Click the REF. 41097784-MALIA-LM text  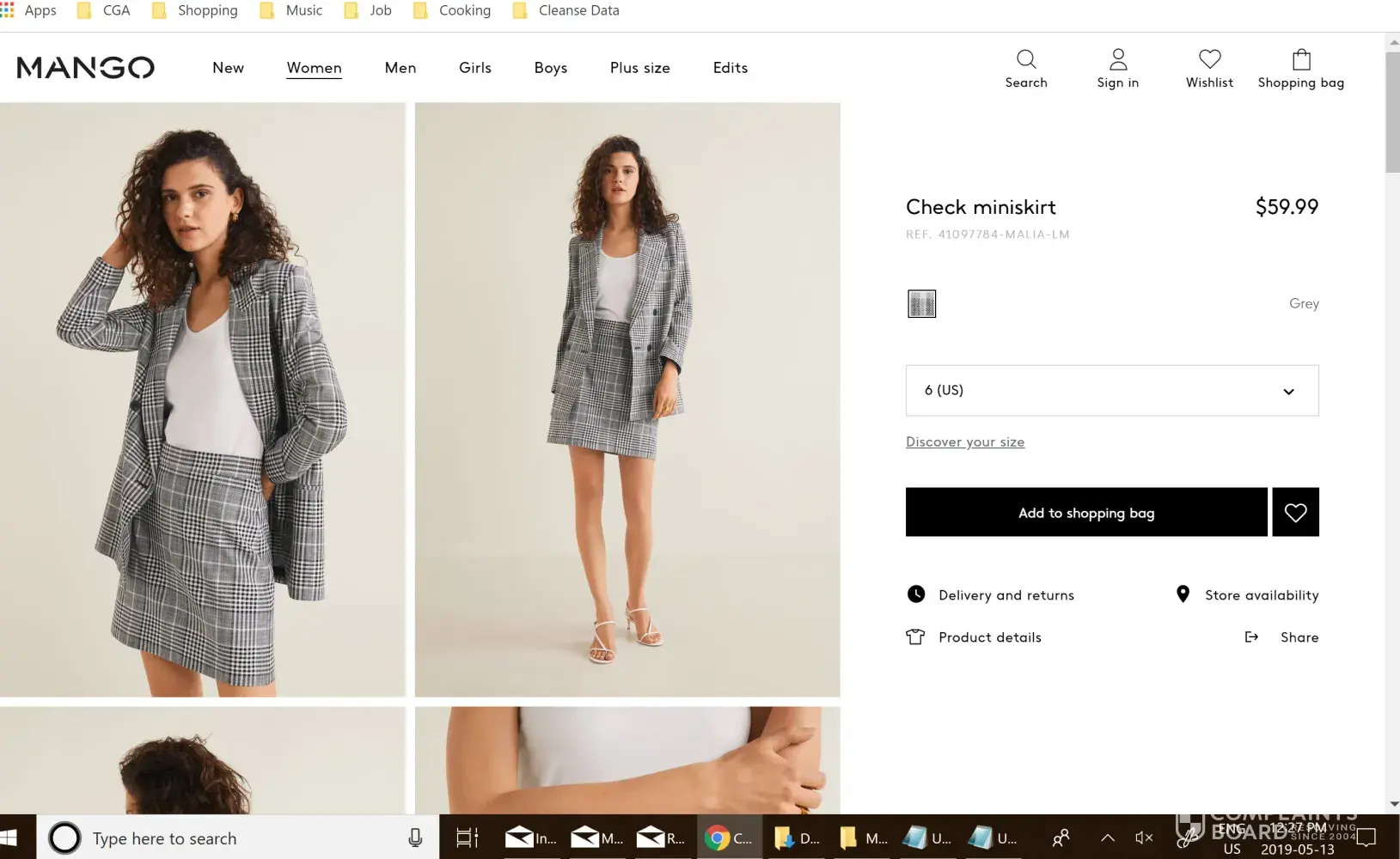tap(987, 235)
